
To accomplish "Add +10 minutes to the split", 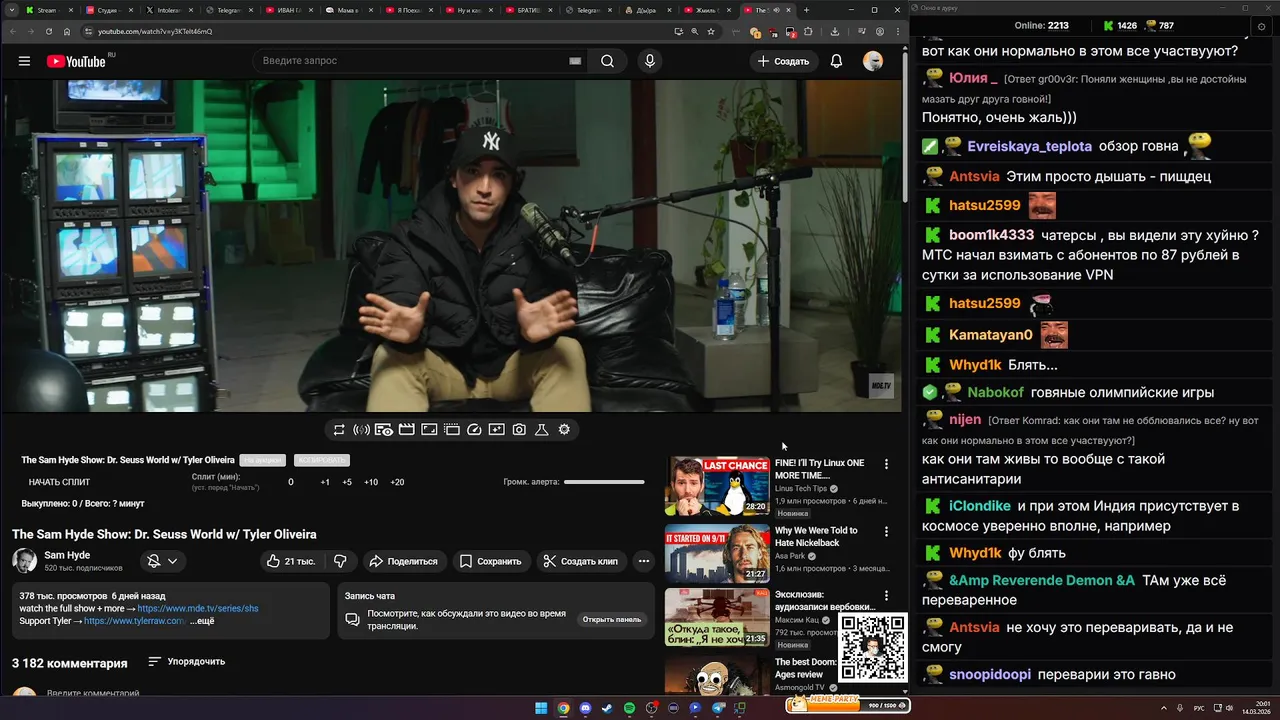I will click(371, 482).
